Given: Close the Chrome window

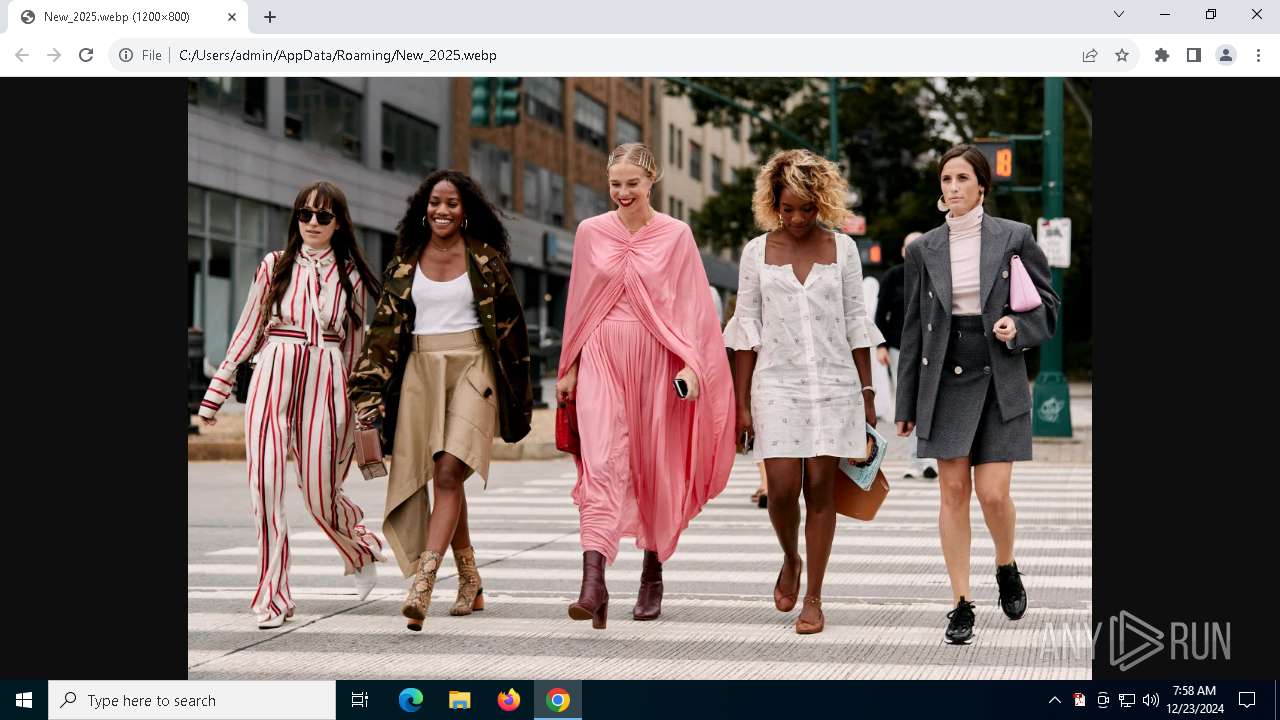Looking at the screenshot, I should point(1257,14).
